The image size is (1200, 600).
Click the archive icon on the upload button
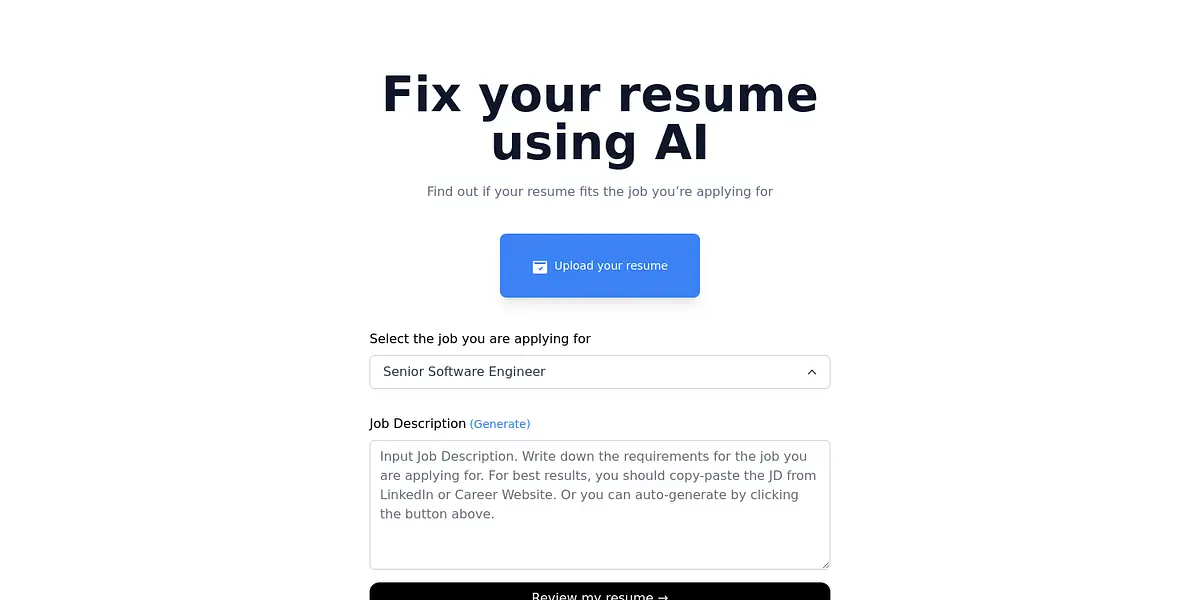click(x=540, y=267)
